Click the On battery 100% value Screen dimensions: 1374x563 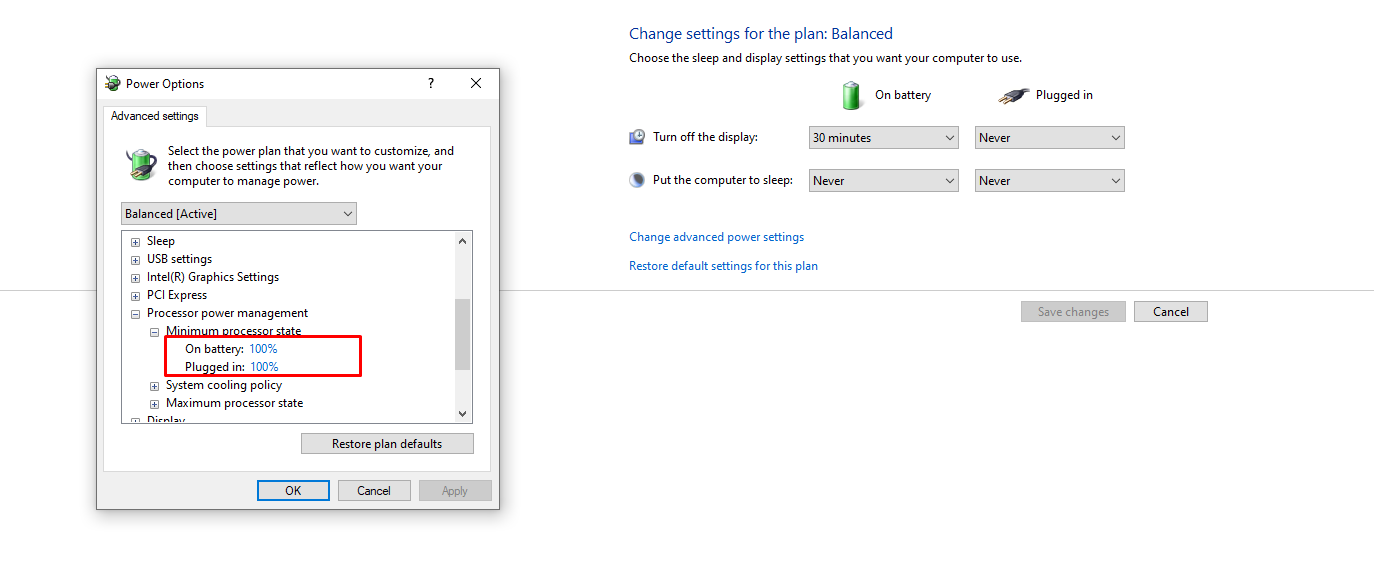coord(263,349)
